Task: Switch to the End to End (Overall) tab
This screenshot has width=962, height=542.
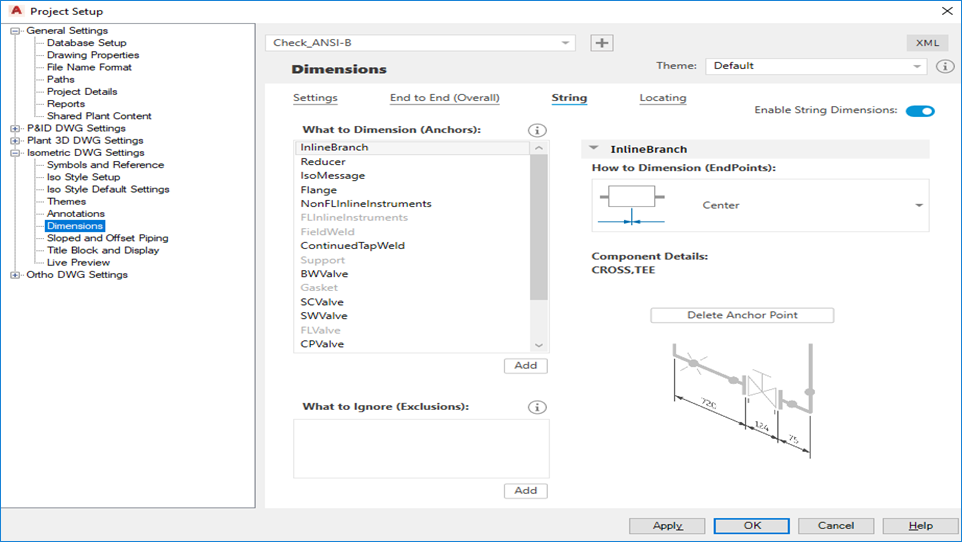Action: 444,98
